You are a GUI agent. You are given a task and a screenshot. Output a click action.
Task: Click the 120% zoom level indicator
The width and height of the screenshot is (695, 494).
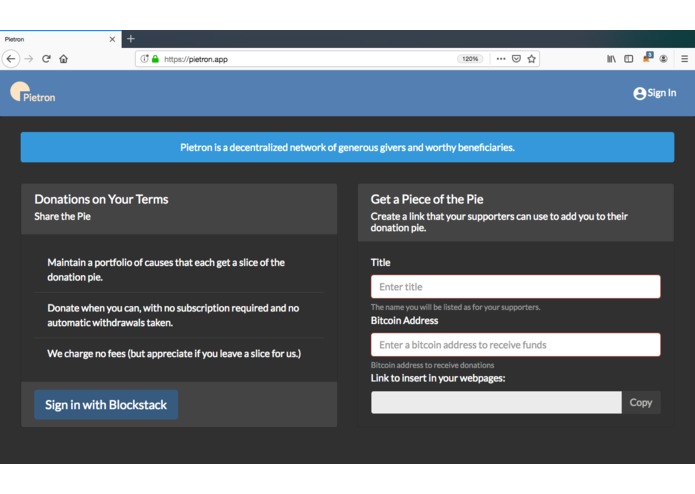pos(470,59)
